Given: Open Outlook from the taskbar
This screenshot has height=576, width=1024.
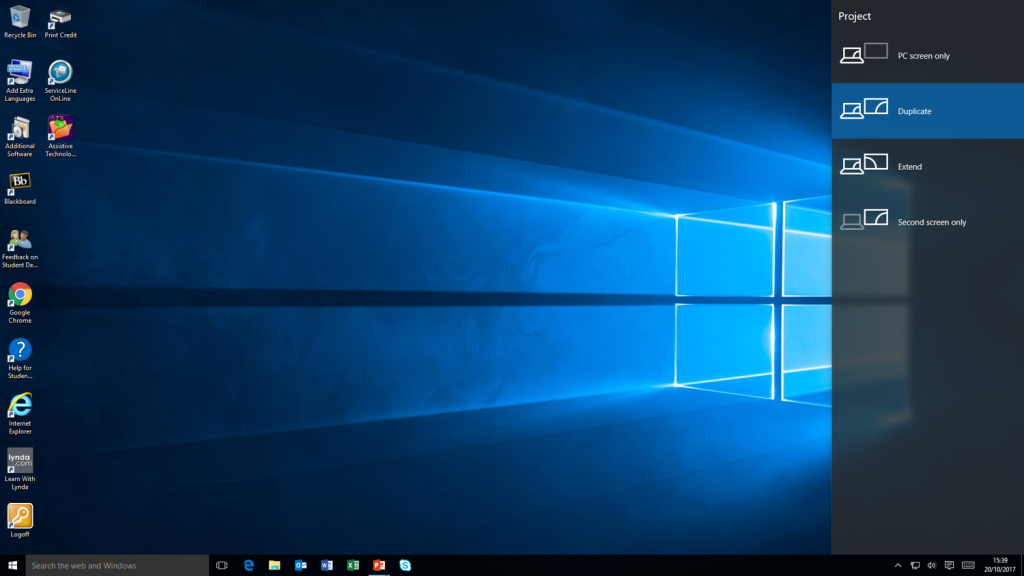Looking at the screenshot, I should click(300, 565).
